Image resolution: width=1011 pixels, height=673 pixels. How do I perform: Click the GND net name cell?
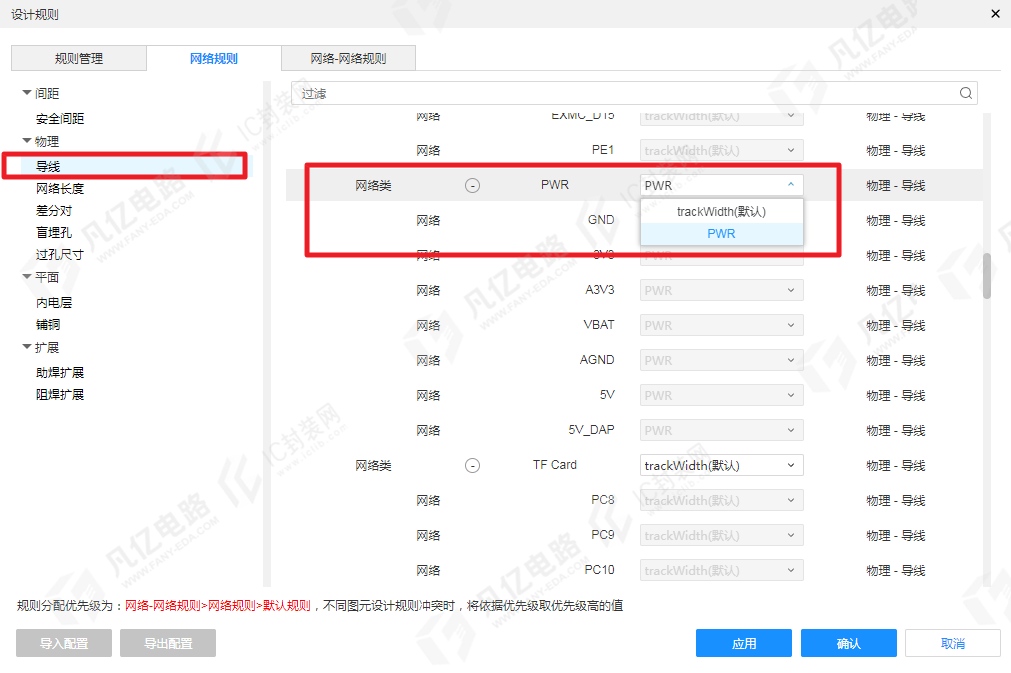[x=601, y=220]
